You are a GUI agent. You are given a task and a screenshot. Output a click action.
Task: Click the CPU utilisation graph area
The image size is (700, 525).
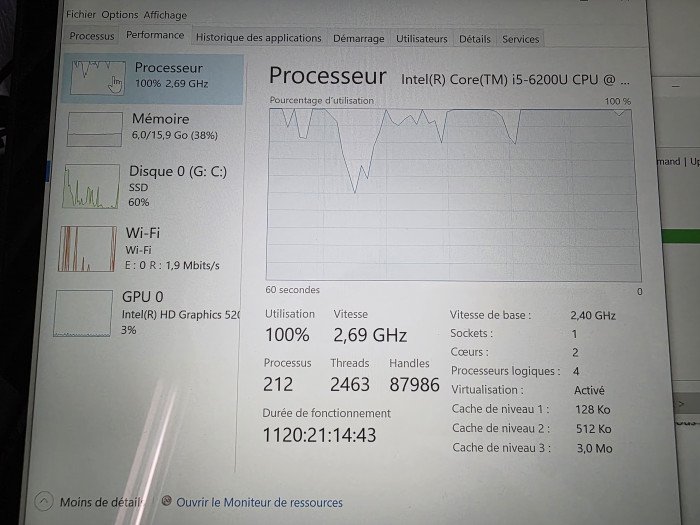pyautogui.click(x=452, y=195)
